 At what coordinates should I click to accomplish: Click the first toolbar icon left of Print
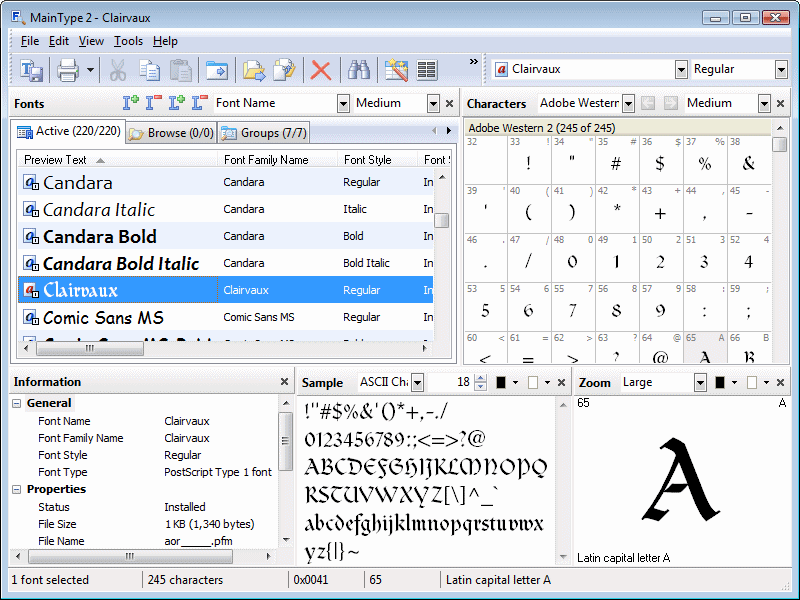(32, 70)
